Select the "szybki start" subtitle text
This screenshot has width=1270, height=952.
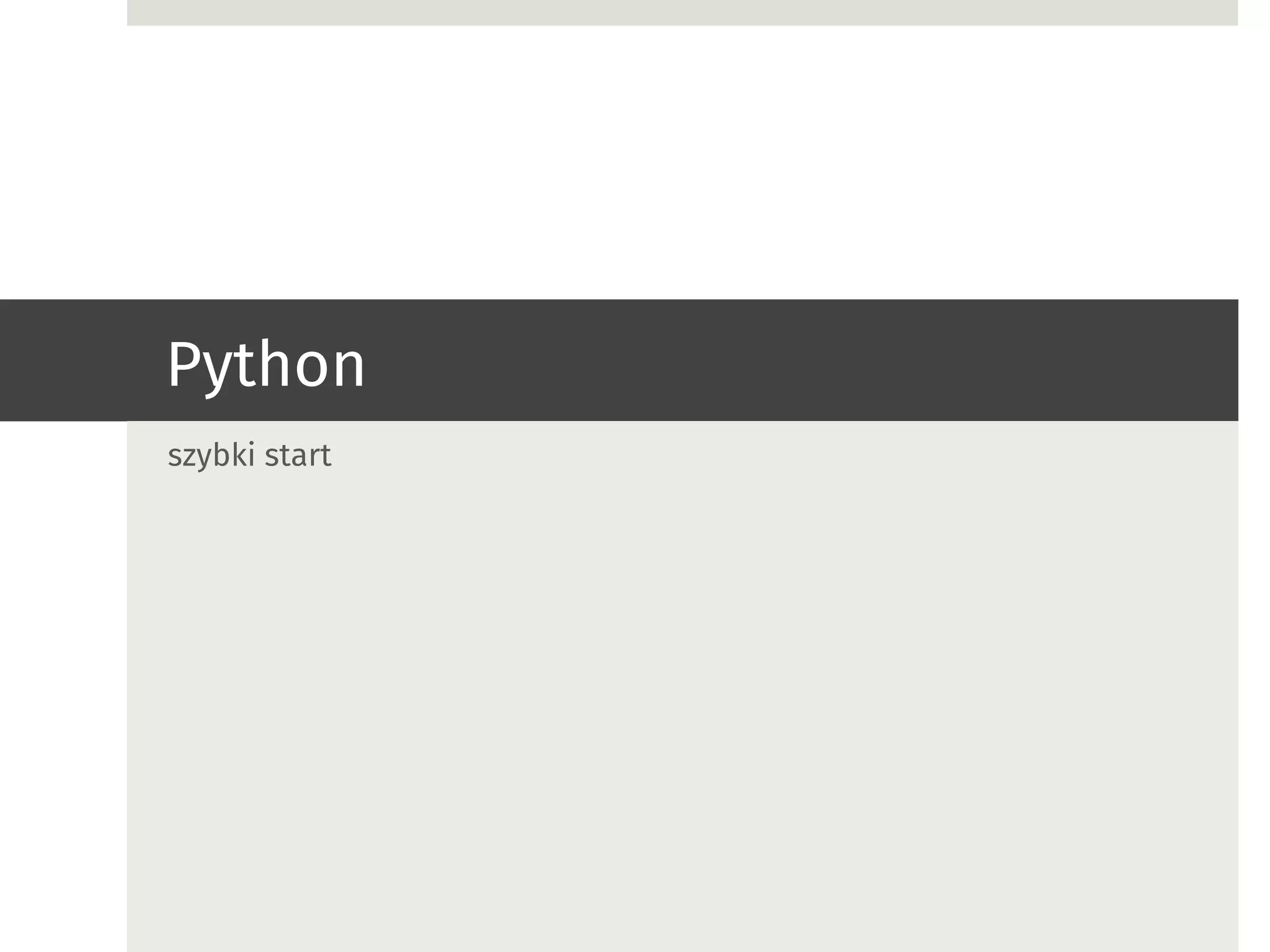click(249, 456)
